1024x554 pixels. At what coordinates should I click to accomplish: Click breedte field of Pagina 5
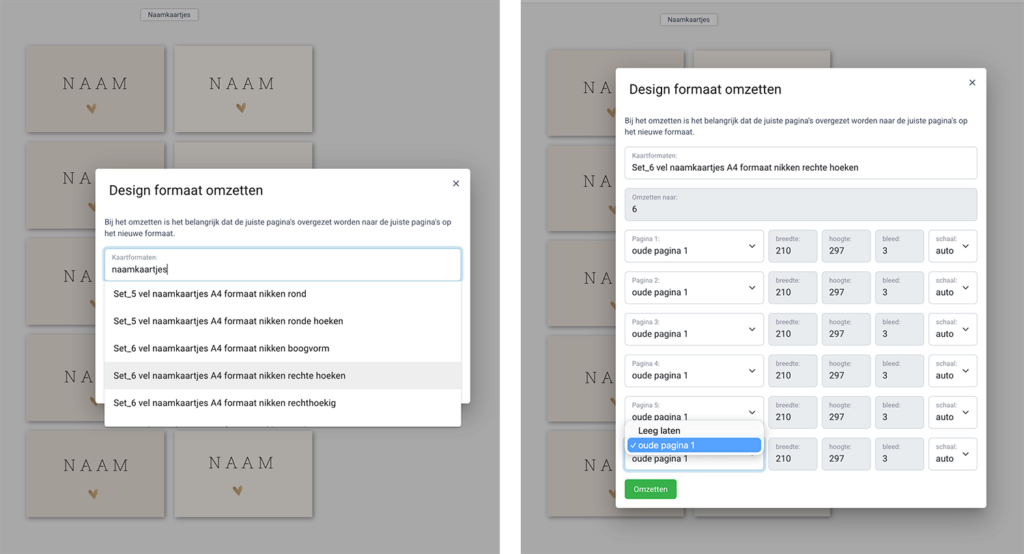click(792, 412)
